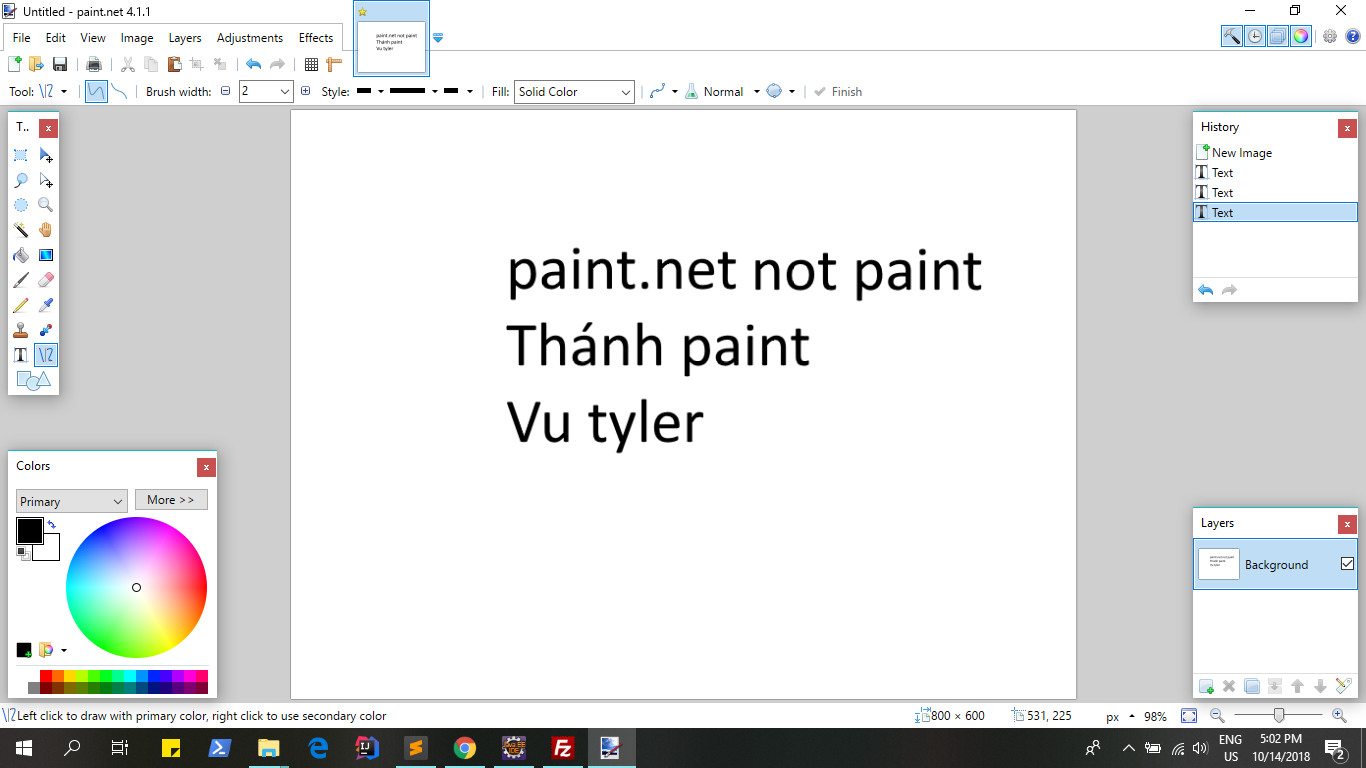Select the Text tool in Tools panel
Image resolution: width=1366 pixels, height=768 pixels.
tap(20, 355)
